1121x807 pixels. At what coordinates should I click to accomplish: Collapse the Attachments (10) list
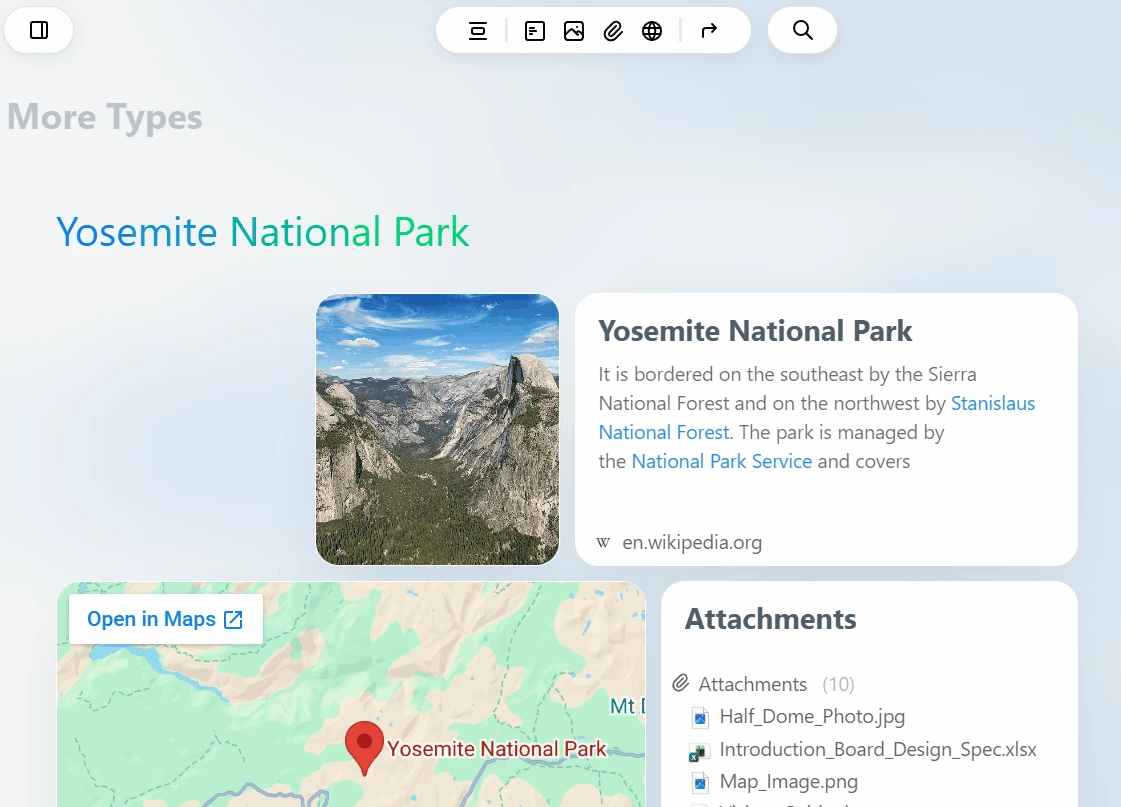pyautogui.click(x=764, y=684)
